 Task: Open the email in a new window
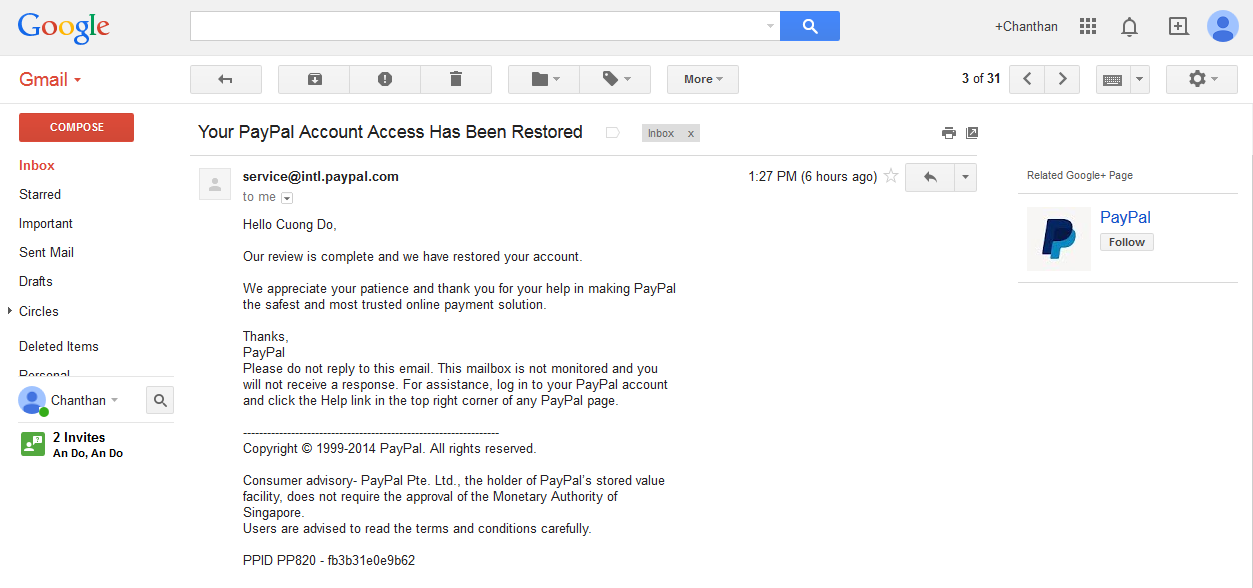pyautogui.click(x=972, y=133)
